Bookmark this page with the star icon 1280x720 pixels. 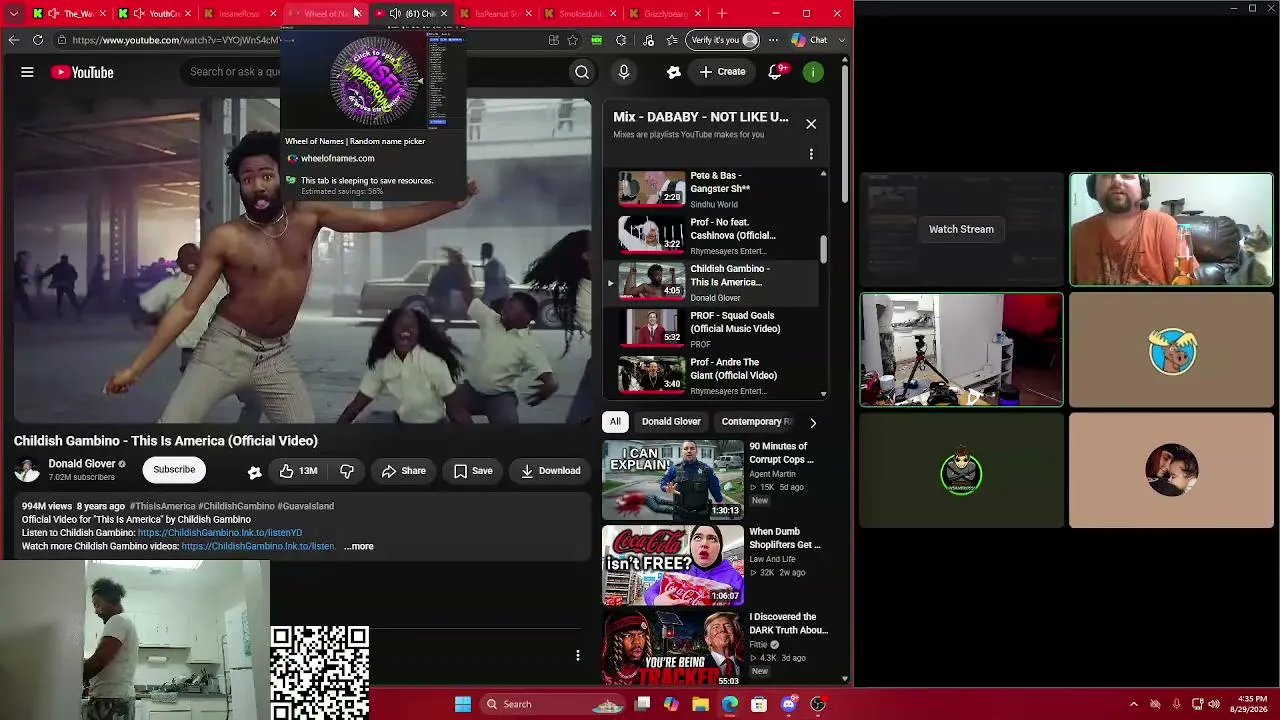tap(573, 40)
